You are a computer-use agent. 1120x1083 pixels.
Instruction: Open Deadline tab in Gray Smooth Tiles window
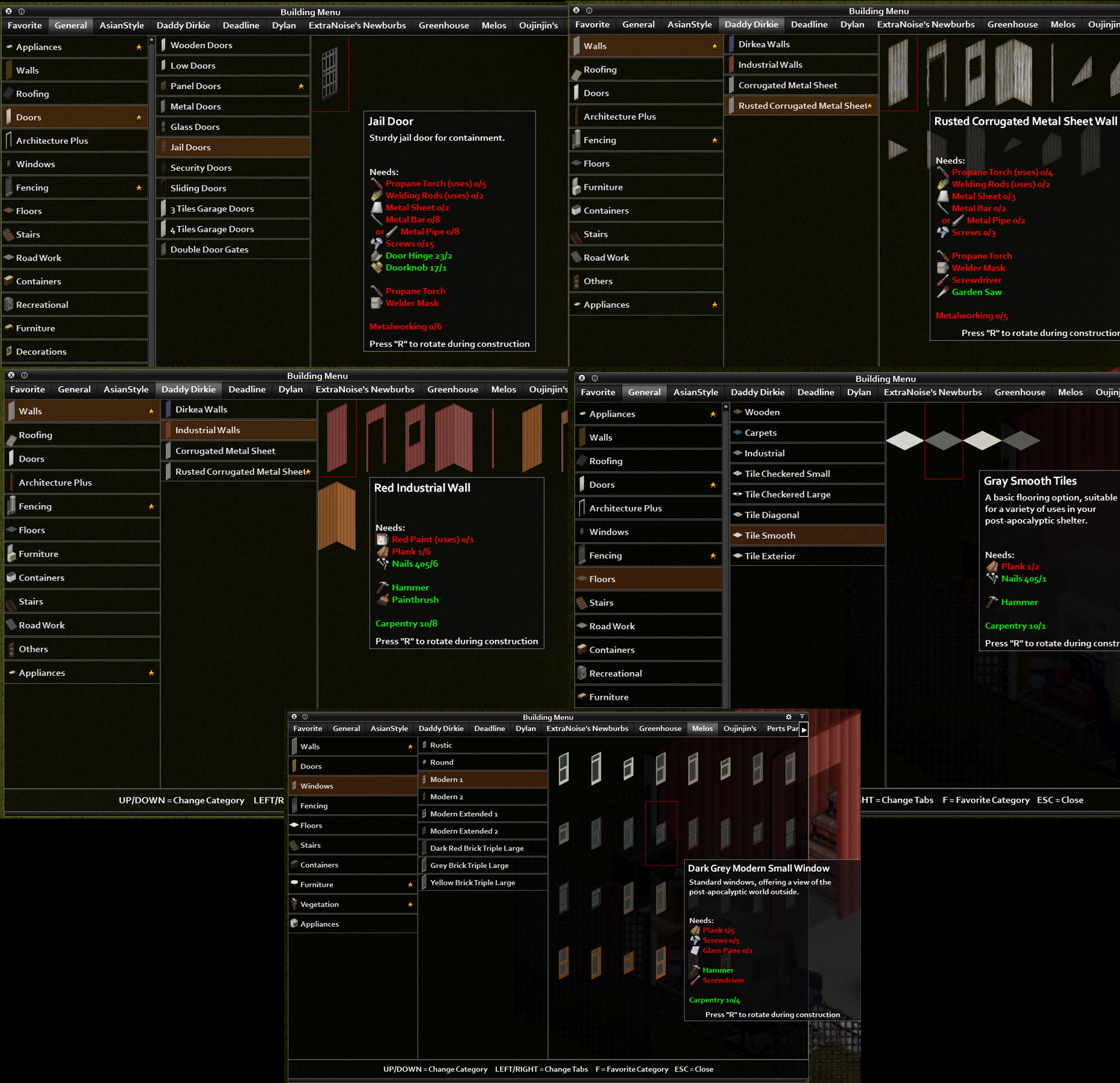[x=815, y=392]
